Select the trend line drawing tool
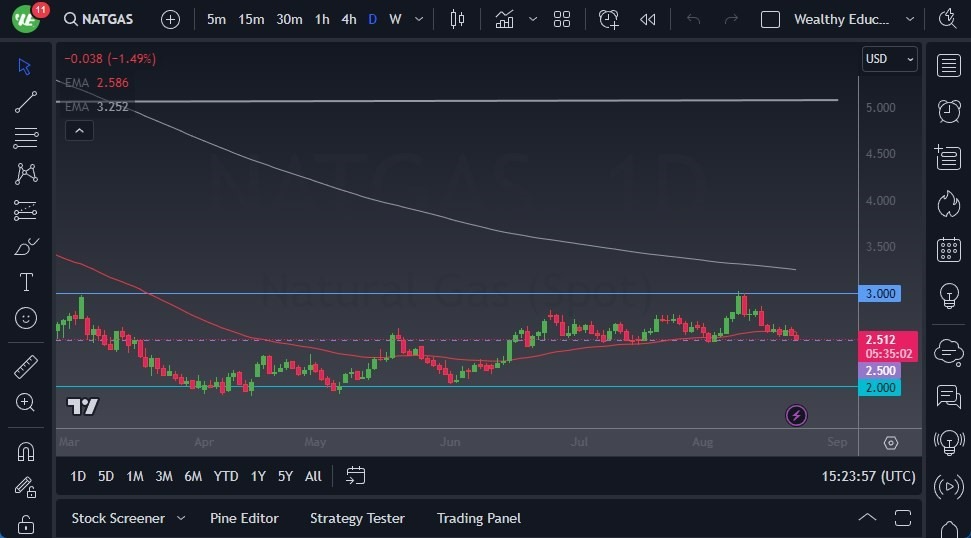Image resolution: width=971 pixels, height=538 pixels. click(26, 102)
